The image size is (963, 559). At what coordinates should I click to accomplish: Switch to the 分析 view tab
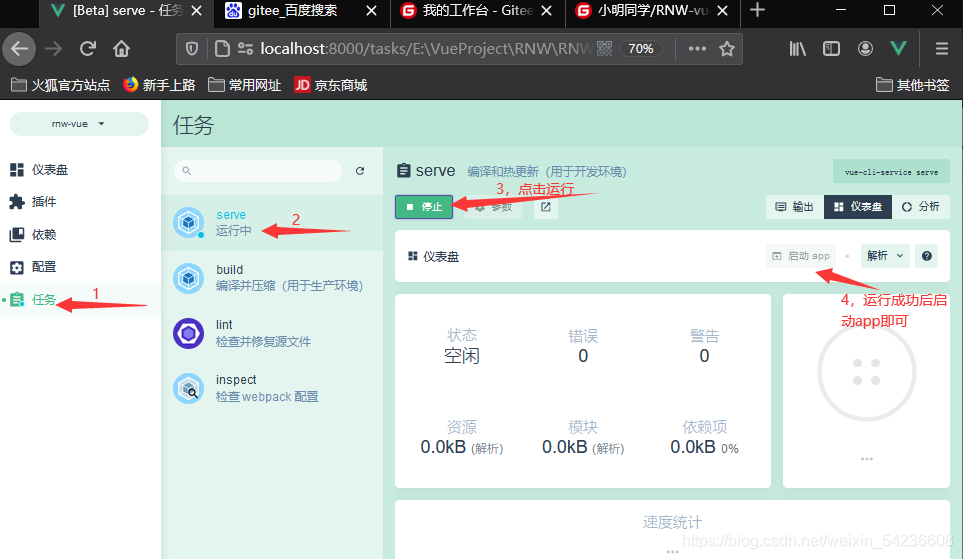[x=921, y=207]
